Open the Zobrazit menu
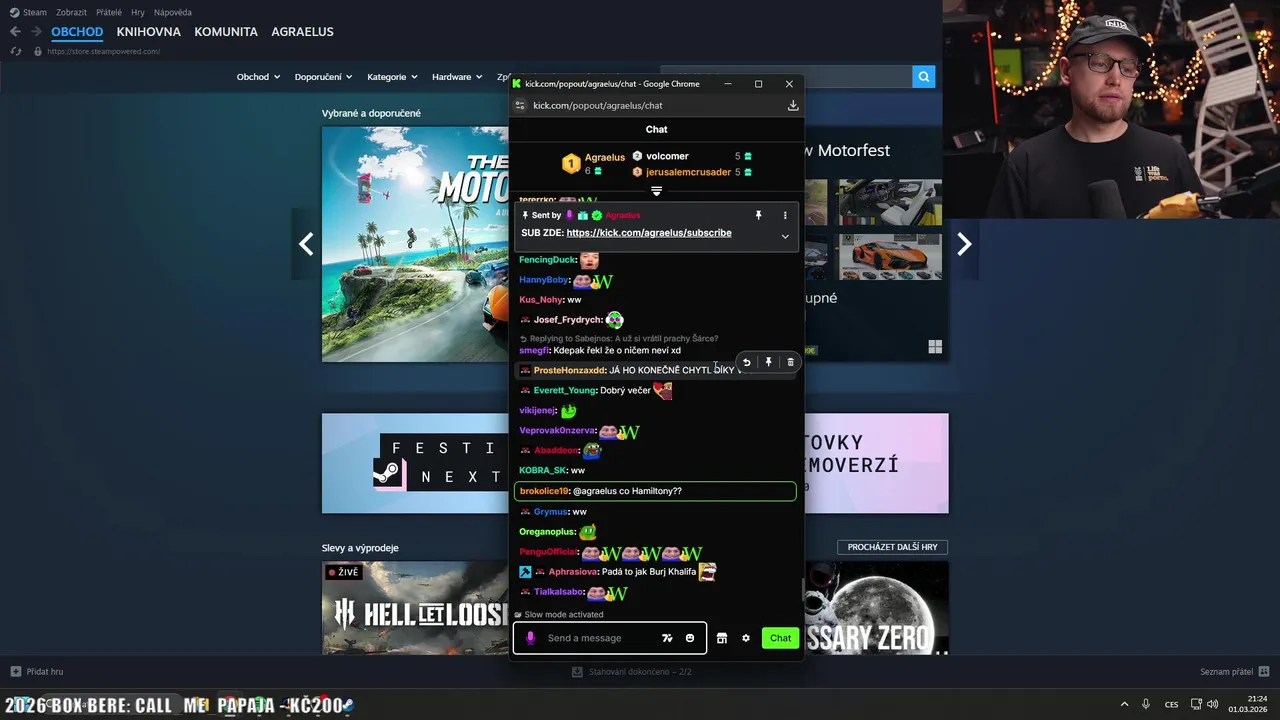 point(71,12)
